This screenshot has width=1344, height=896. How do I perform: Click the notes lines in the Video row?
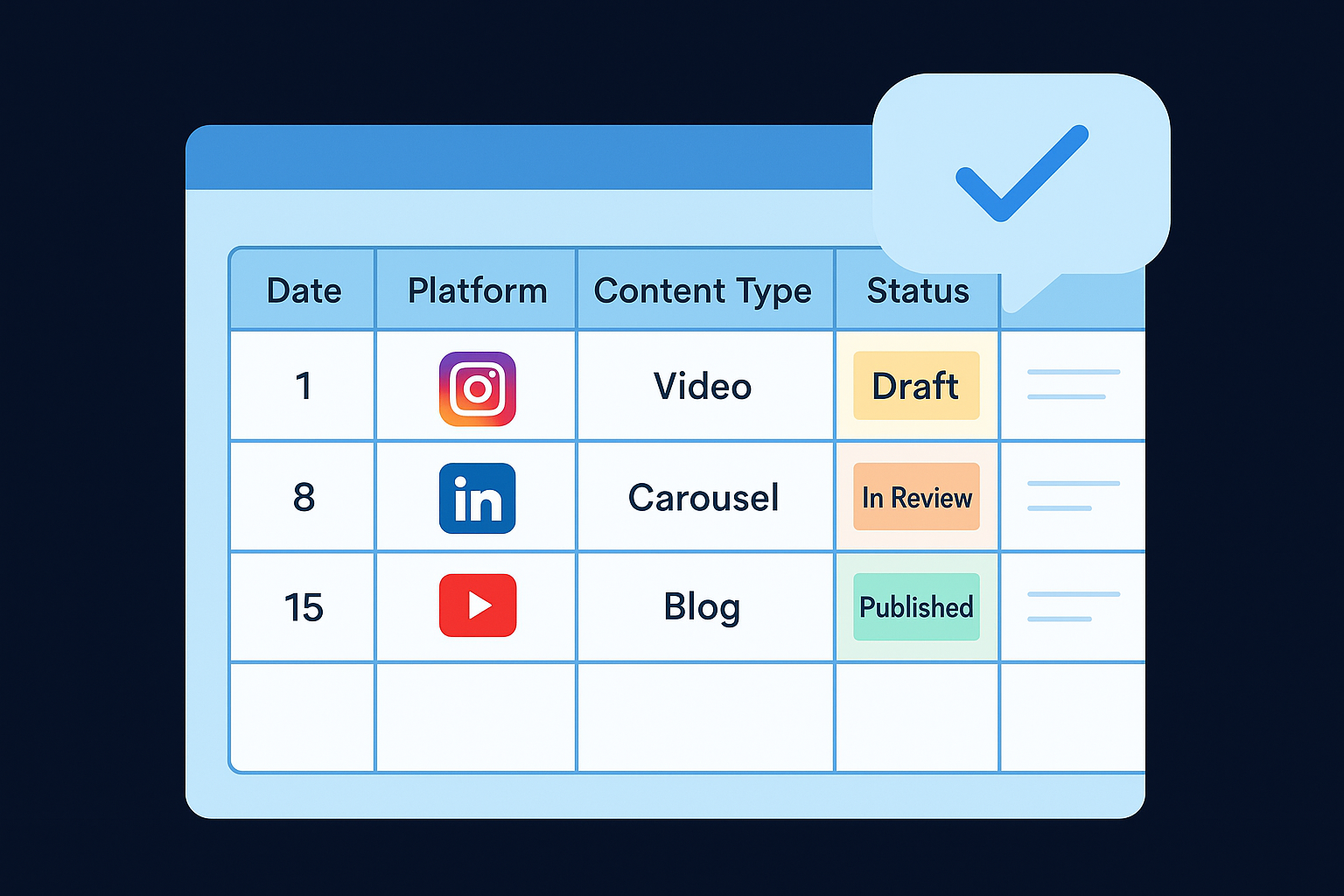tap(1074, 384)
